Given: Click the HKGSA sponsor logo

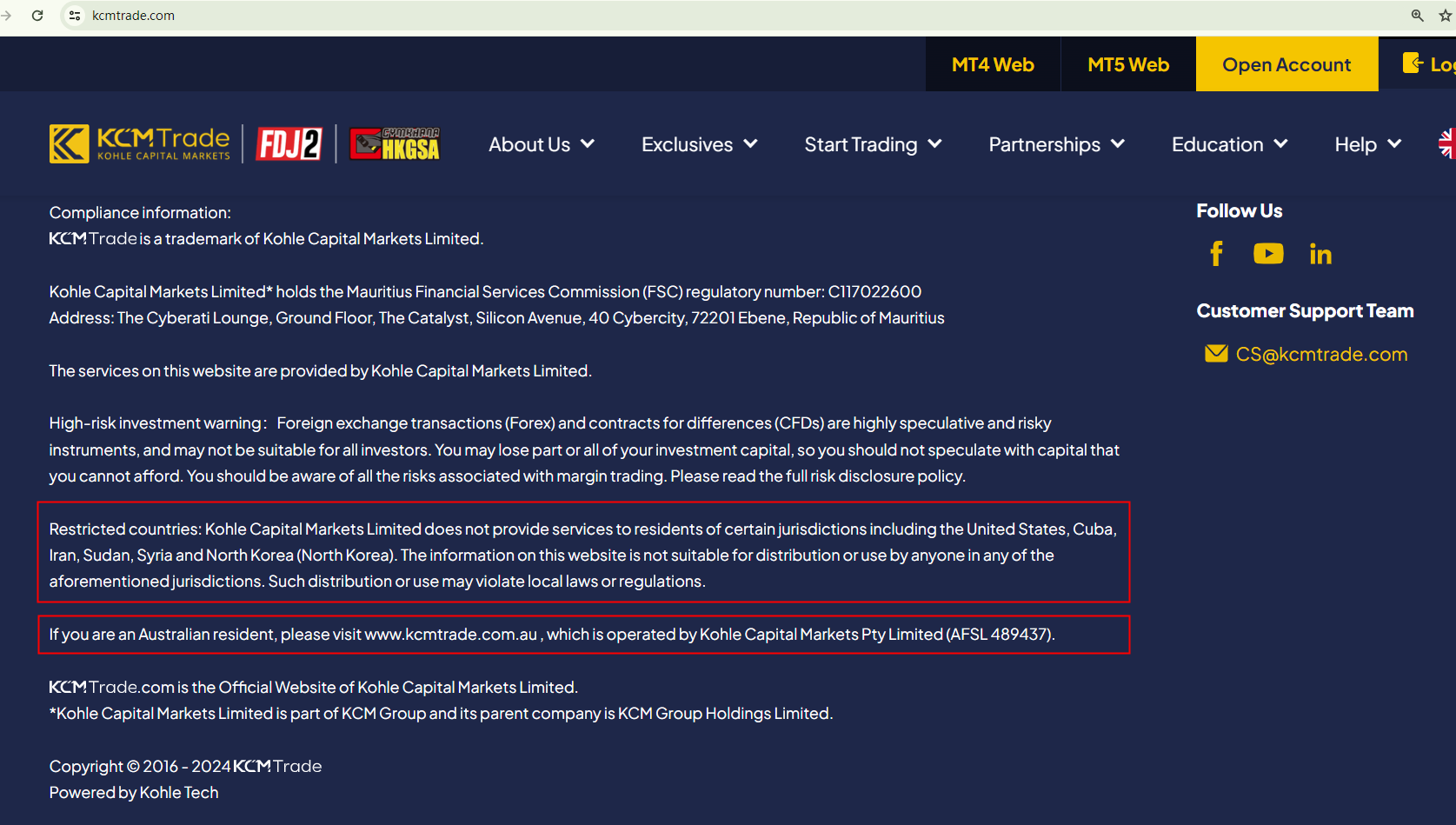Looking at the screenshot, I should coord(395,144).
